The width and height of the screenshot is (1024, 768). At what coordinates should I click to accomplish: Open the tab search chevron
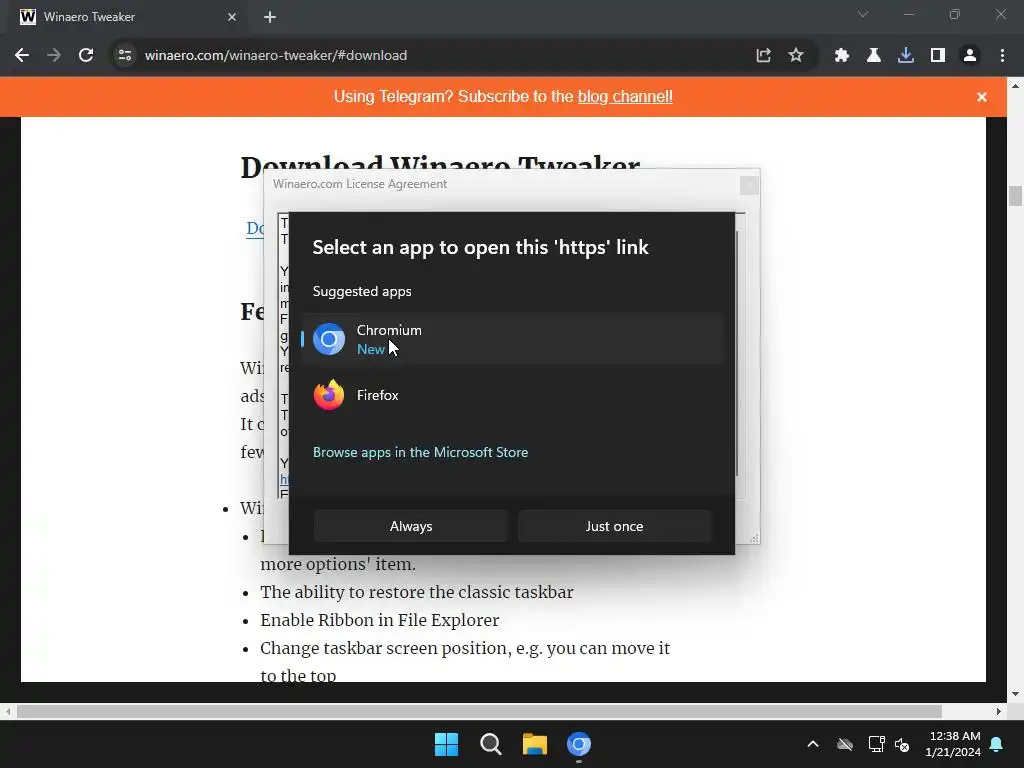pyautogui.click(x=863, y=14)
